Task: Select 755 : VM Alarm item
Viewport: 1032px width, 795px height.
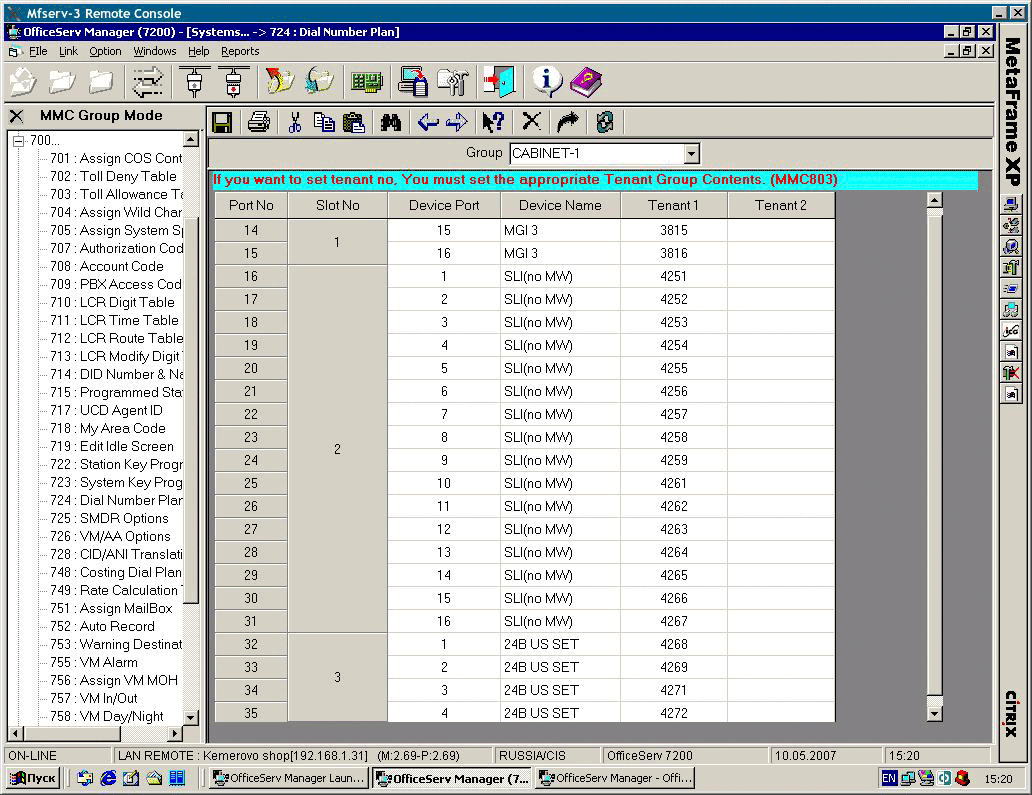Action: tap(93, 663)
